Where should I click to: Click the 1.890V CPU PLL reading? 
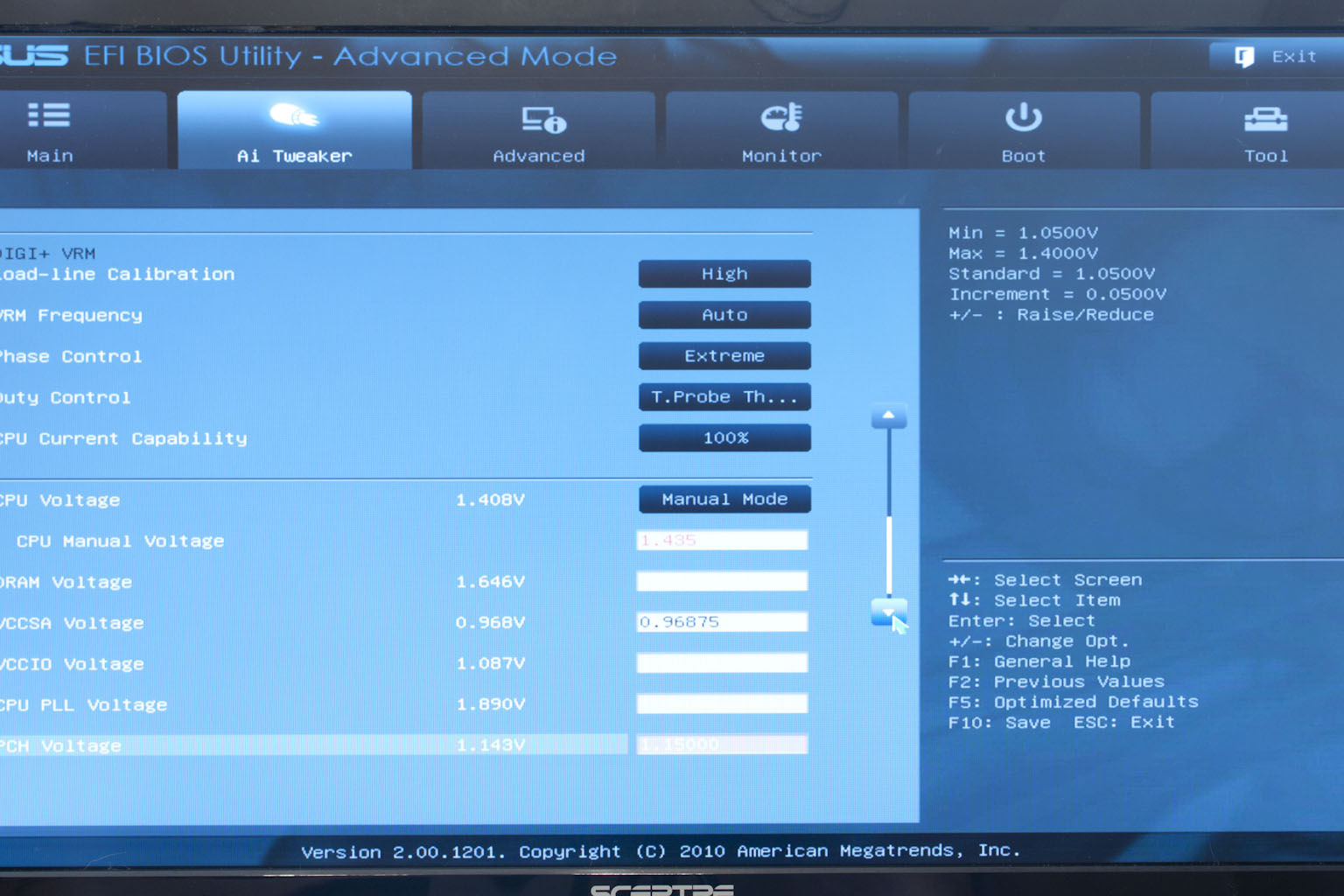490,703
